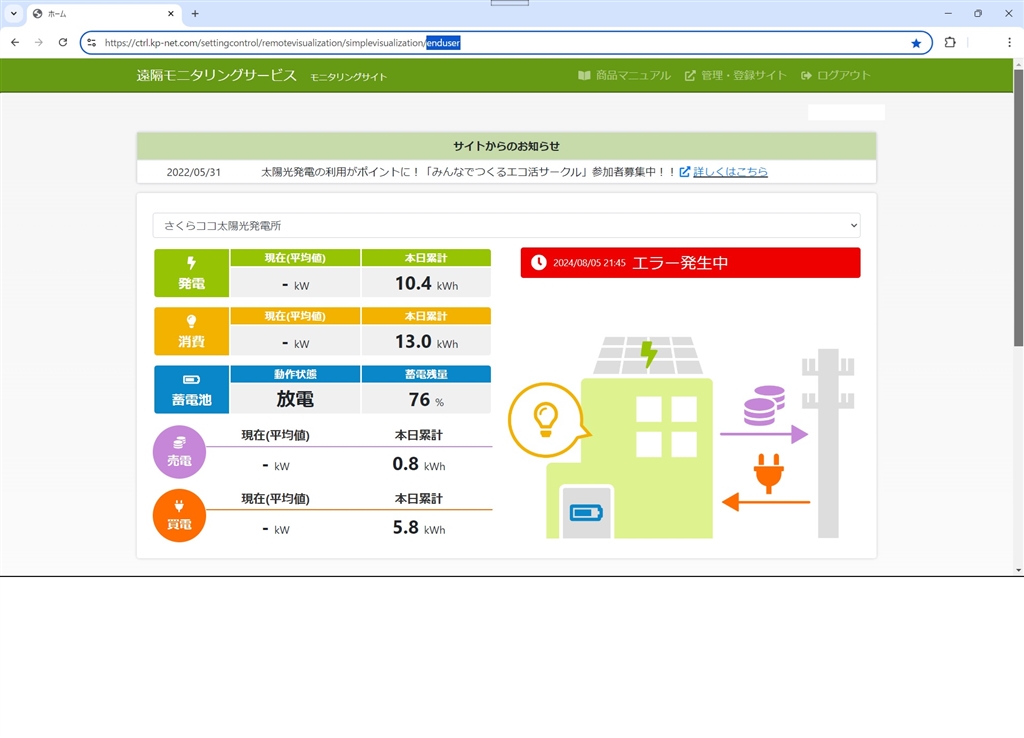
Task: Click 13.0 kWh consumption total
Action: point(426,342)
